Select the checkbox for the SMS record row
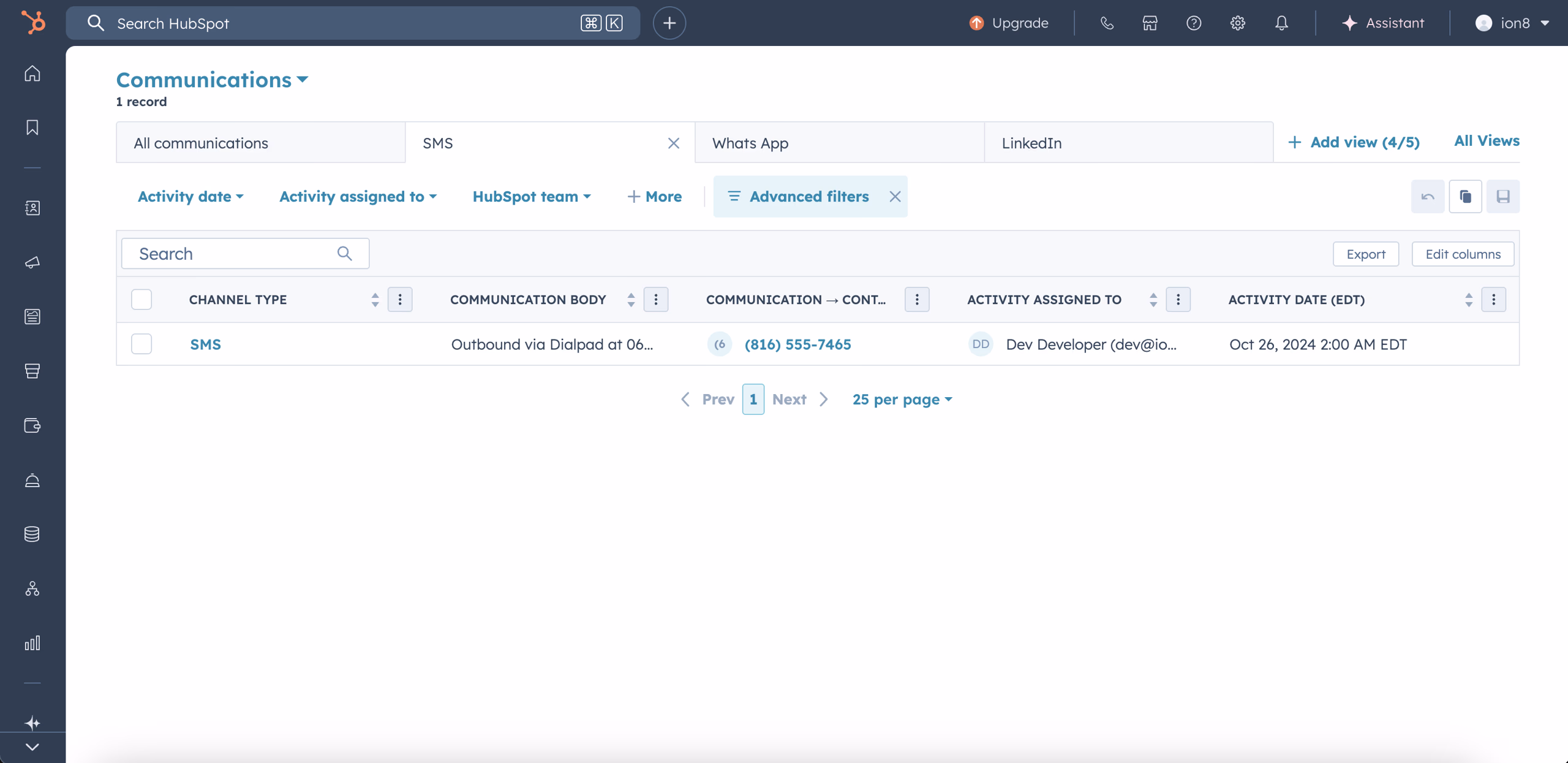Viewport: 1568px width, 763px height. [141, 344]
